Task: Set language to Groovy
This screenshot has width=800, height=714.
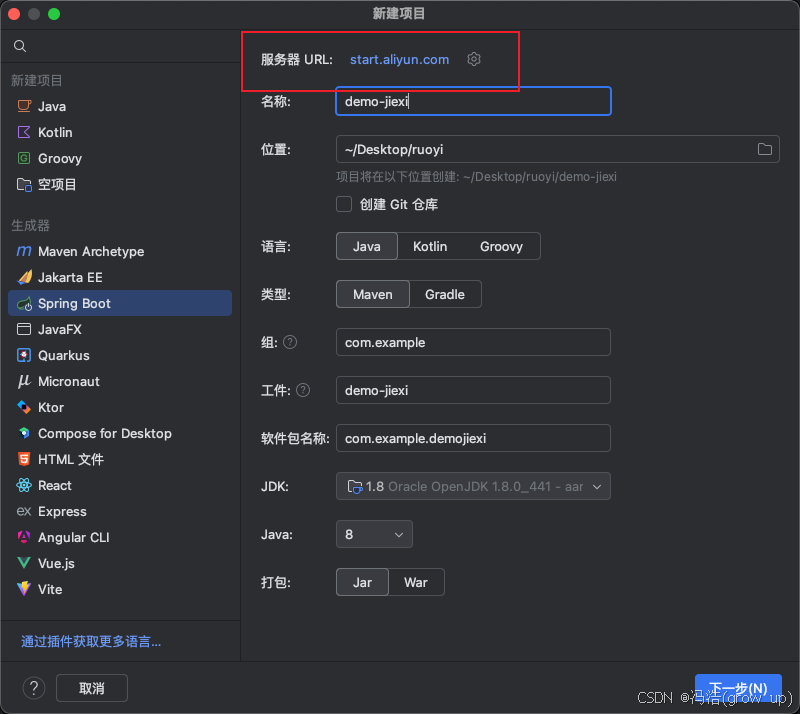Action: [x=502, y=247]
